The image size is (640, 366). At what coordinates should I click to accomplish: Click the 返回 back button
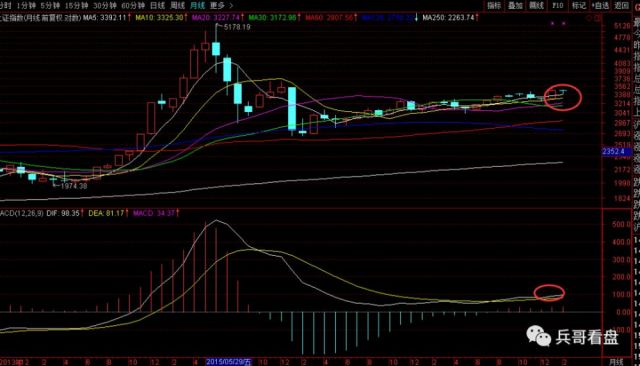(621, 6)
